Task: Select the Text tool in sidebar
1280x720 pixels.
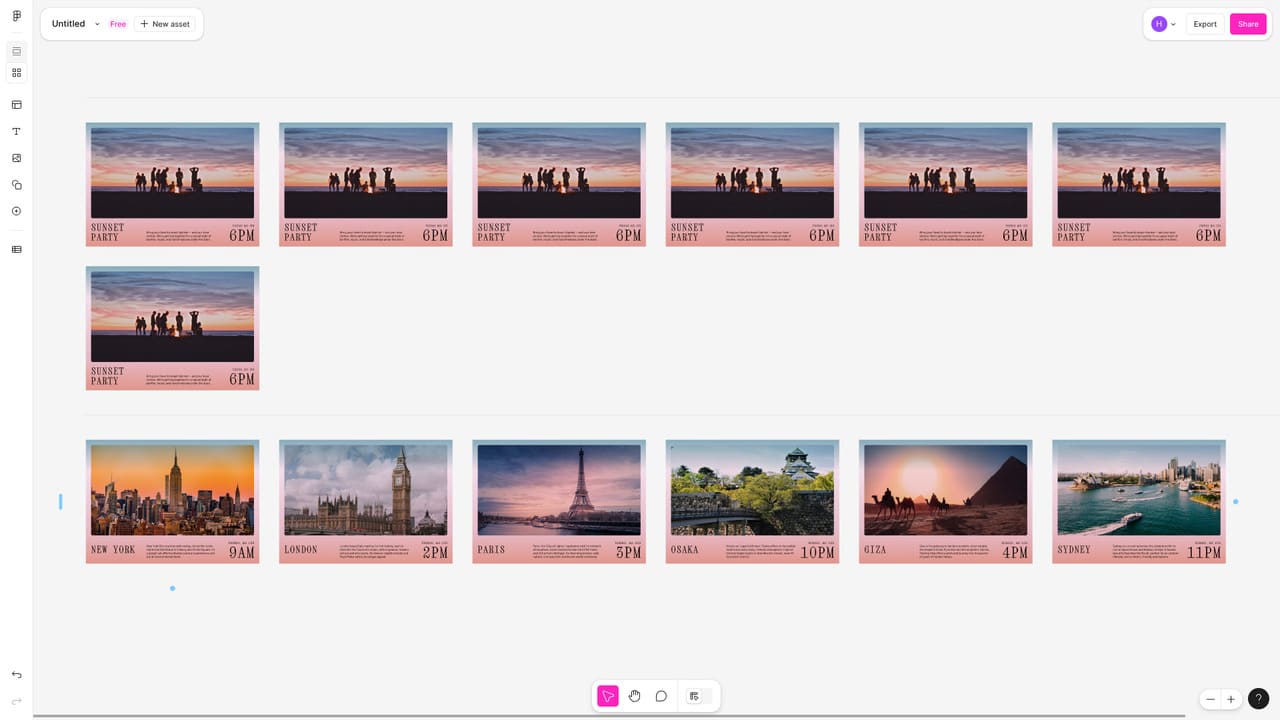Action: [x=16, y=131]
